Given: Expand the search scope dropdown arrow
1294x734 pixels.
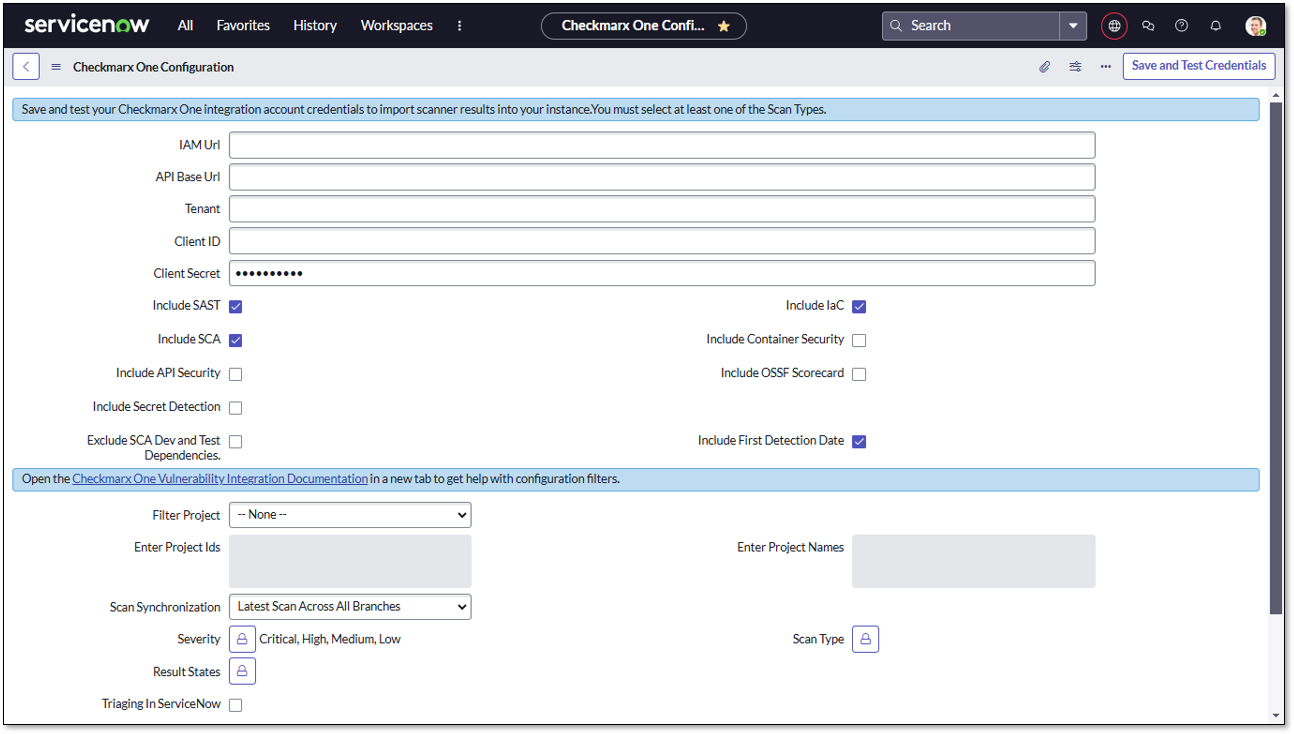Looking at the screenshot, I should click(x=1073, y=26).
